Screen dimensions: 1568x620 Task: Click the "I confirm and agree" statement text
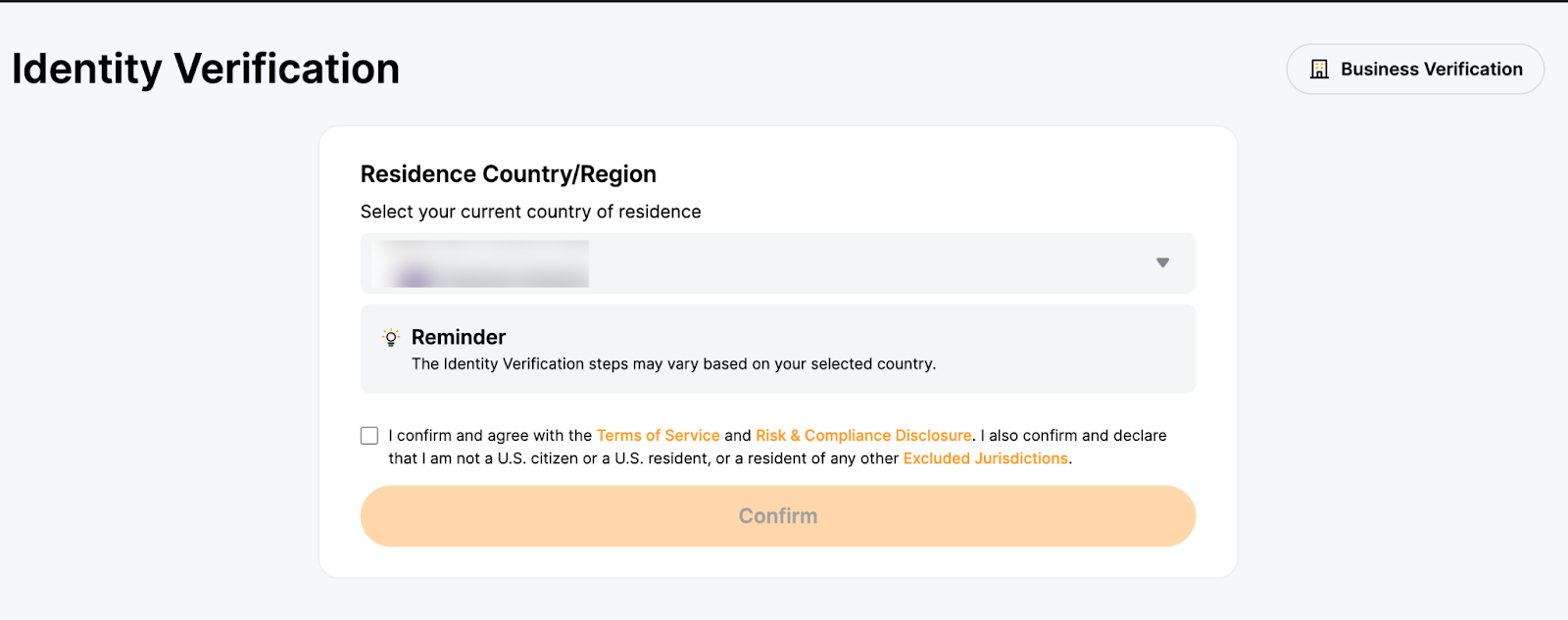490,436
